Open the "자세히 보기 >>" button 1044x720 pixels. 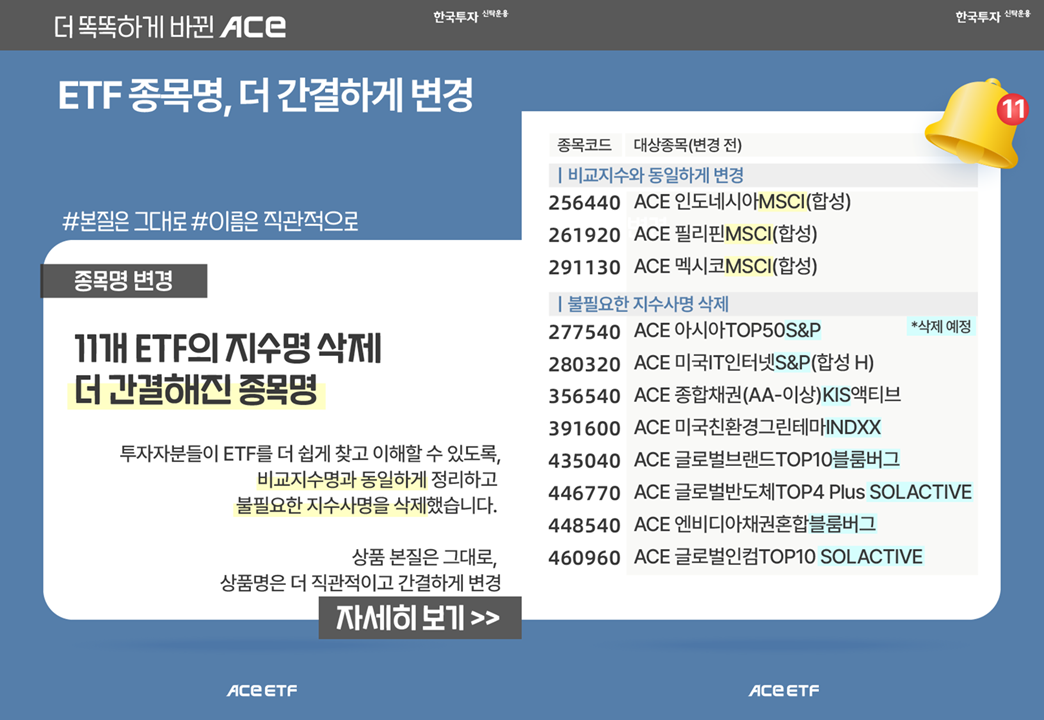(419, 619)
